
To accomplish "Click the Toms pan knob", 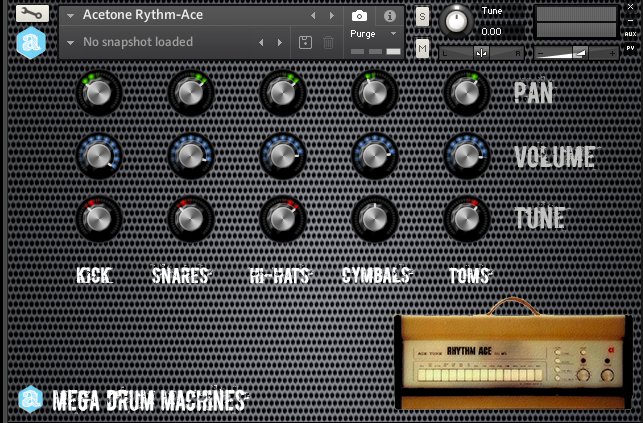I will (467, 93).
